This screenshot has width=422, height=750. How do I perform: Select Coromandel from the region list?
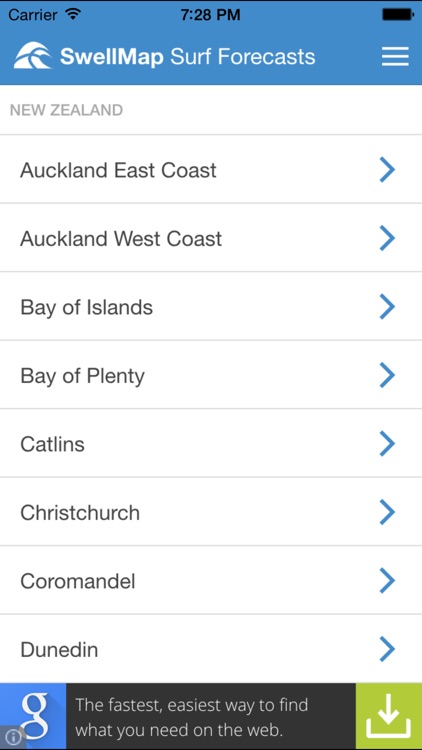tap(211, 580)
